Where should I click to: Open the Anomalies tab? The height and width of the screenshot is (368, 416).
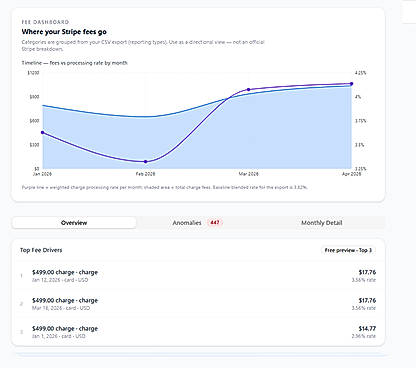pyautogui.click(x=197, y=223)
